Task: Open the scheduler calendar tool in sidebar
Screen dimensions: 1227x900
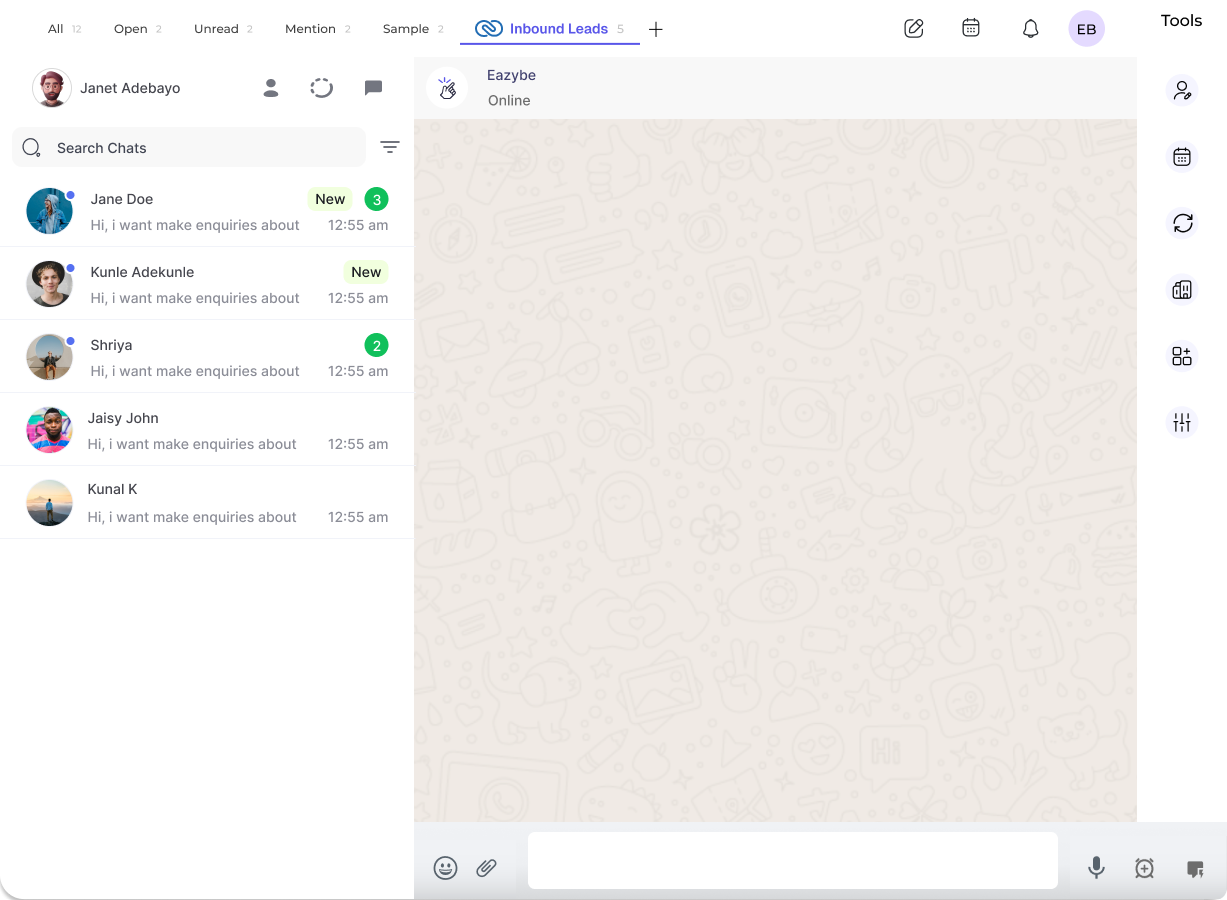Action: click(x=1182, y=157)
